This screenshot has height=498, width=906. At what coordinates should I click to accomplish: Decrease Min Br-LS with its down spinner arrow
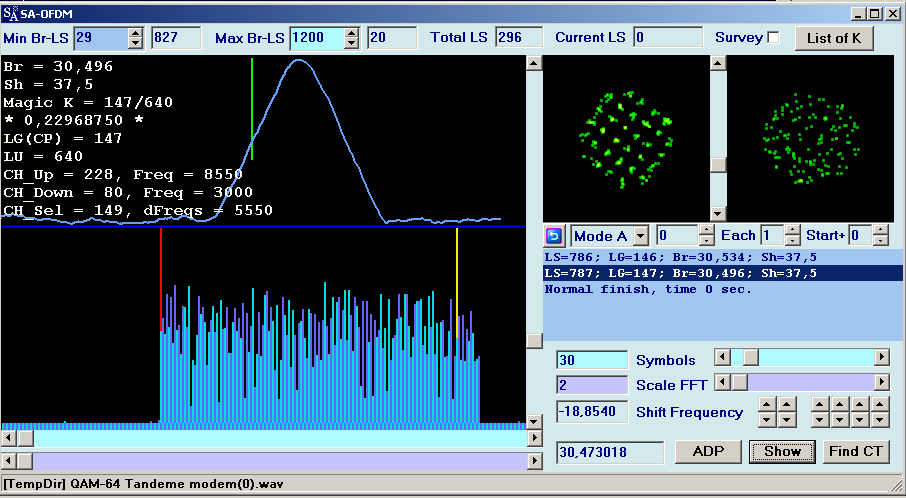[135, 43]
